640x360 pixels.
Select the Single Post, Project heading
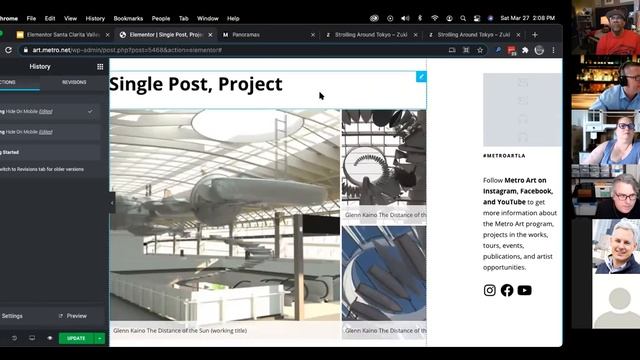pyautogui.click(x=196, y=84)
